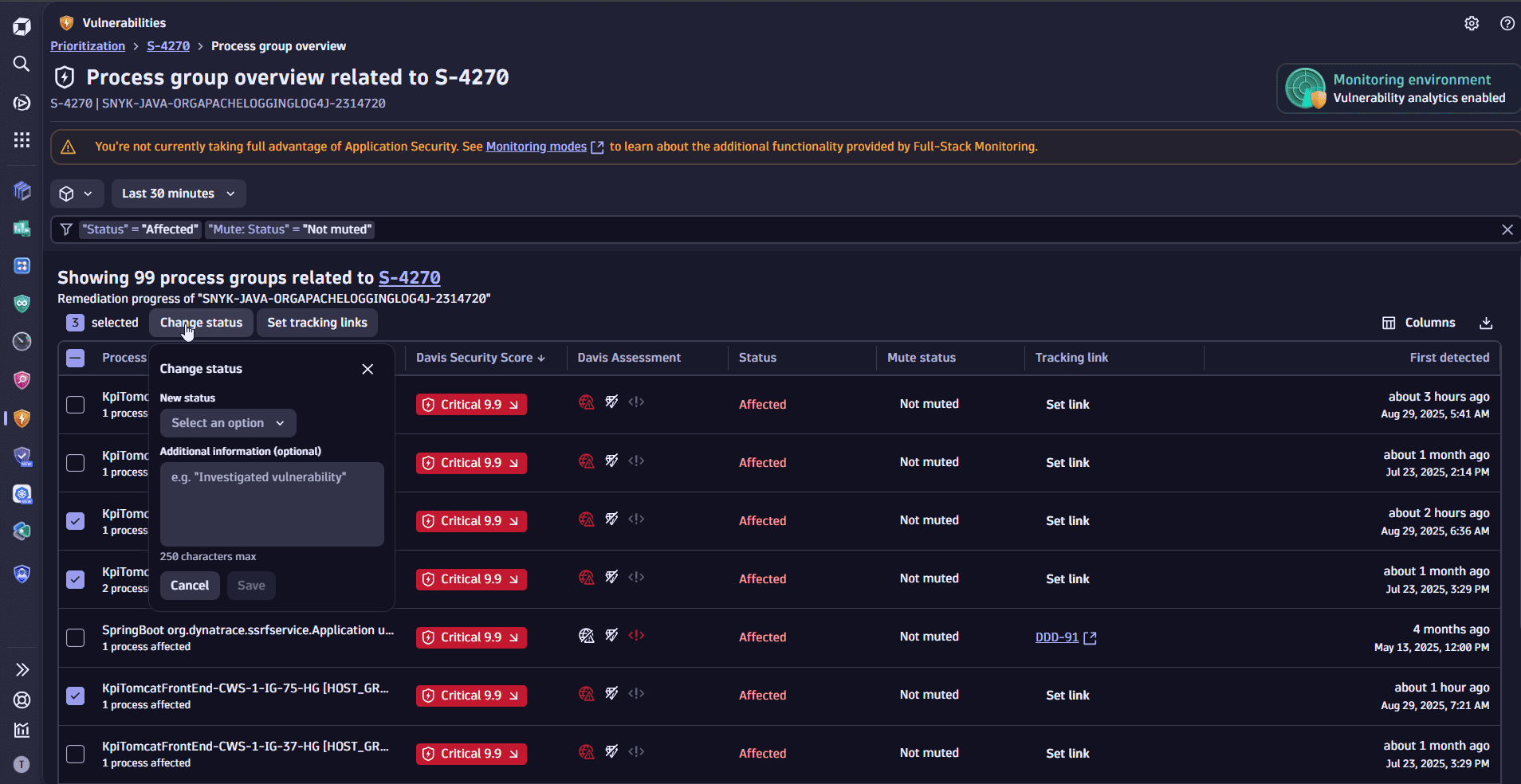The height and width of the screenshot is (784, 1521).
Task: Open the chart icon near the sidebar bottom
Action: (x=22, y=730)
